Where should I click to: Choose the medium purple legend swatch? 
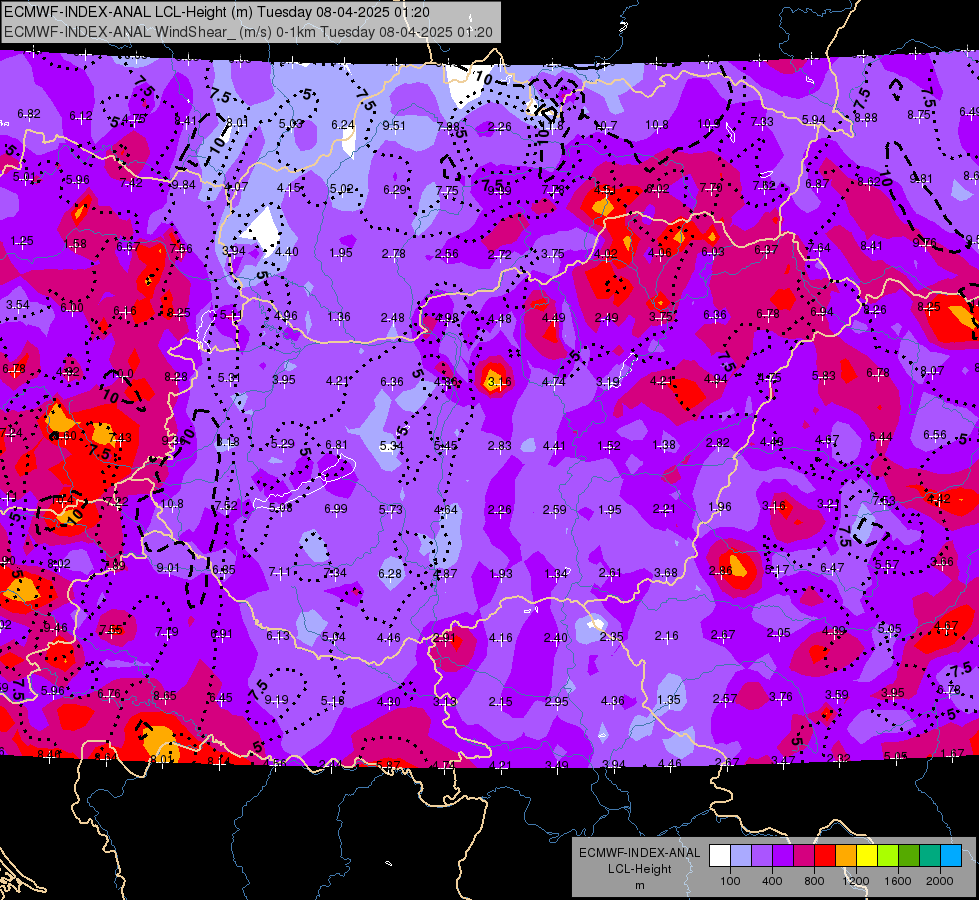[x=762, y=856]
